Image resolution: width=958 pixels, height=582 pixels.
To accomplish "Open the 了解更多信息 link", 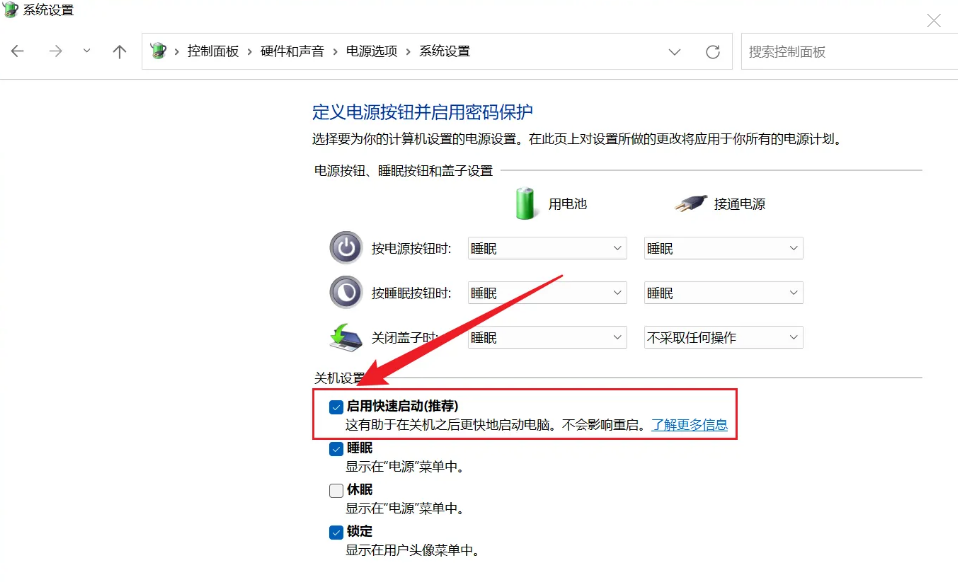I will tap(689, 425).
